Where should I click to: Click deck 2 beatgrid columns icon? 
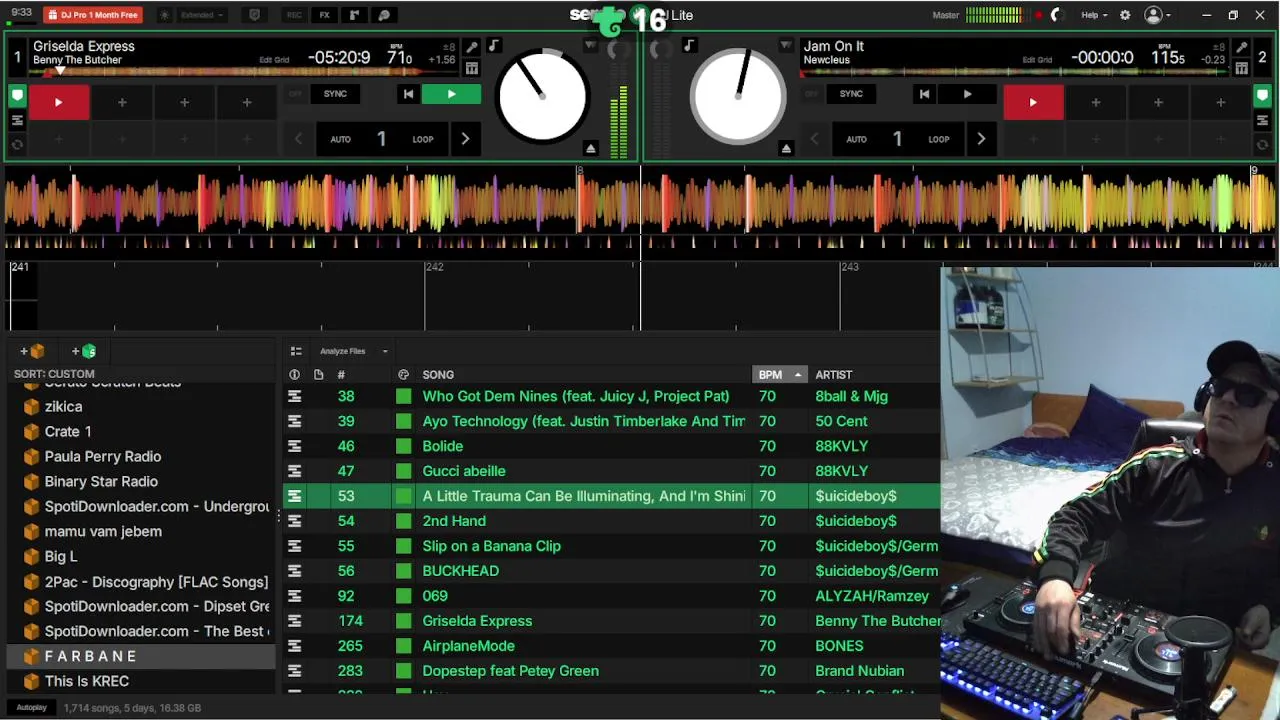1241,68
